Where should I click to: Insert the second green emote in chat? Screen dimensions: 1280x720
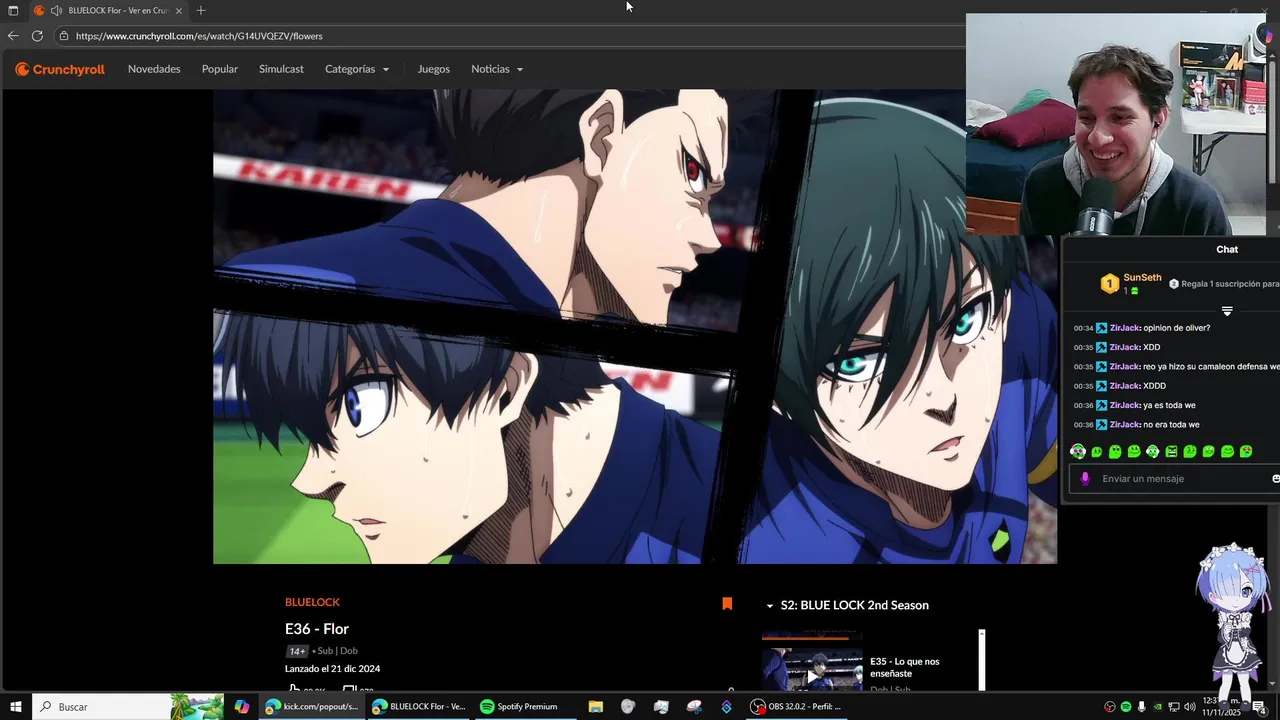coord(1097,452)
